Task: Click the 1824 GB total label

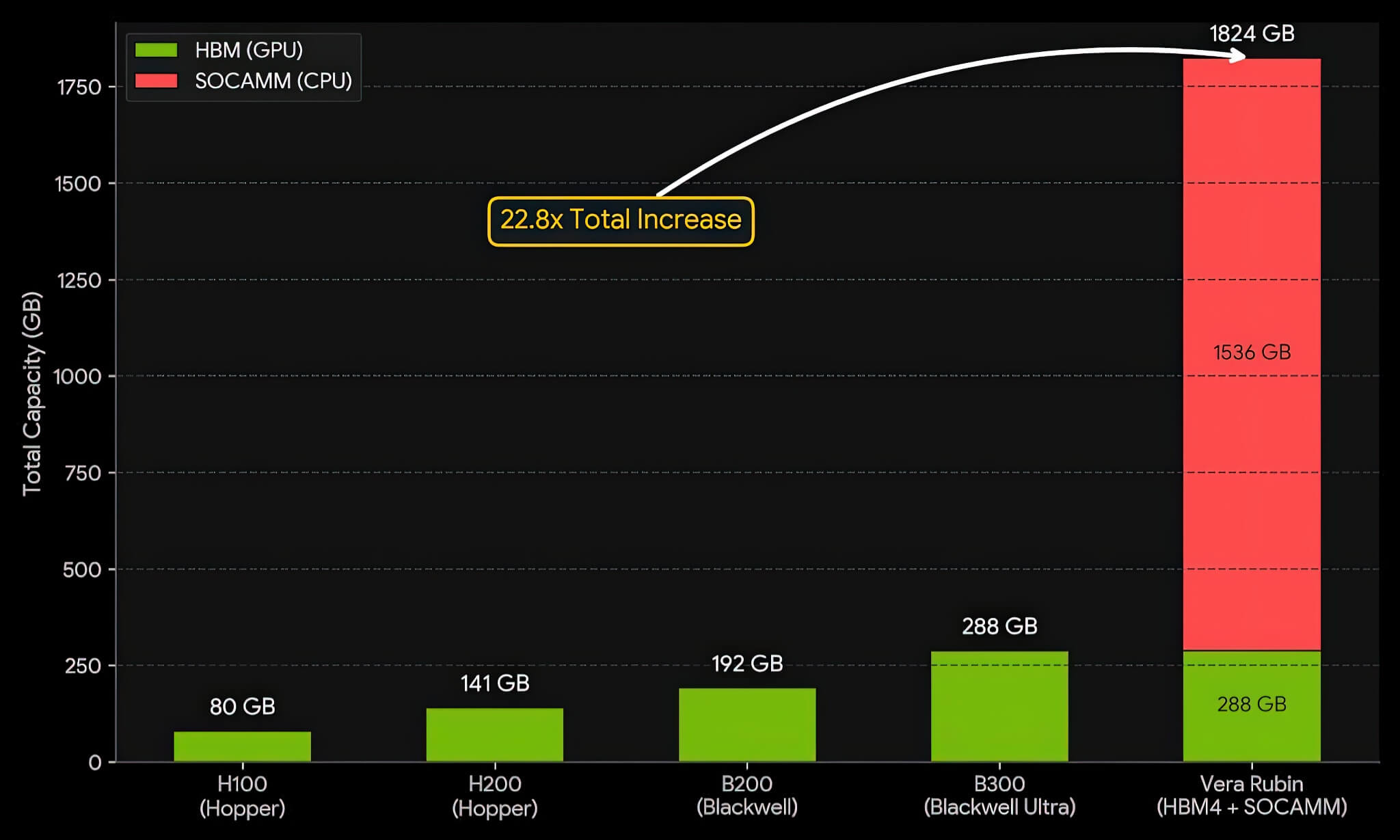Action: pyautogui.click(x=1252, y=33)
